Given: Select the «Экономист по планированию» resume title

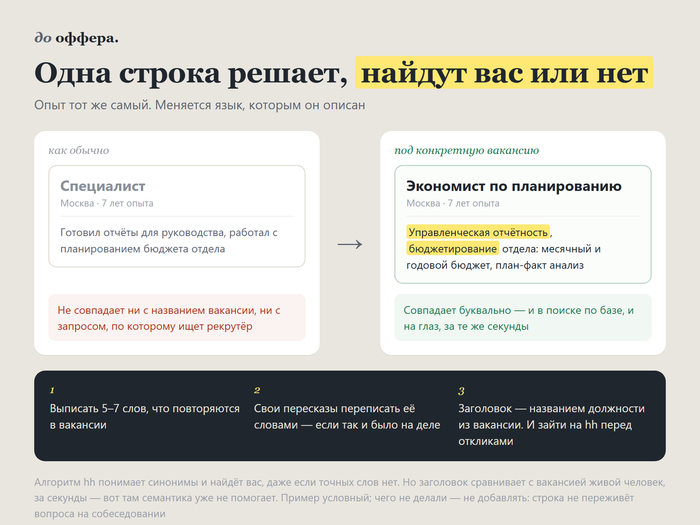Looking at the screenshot, I should 513,186.
